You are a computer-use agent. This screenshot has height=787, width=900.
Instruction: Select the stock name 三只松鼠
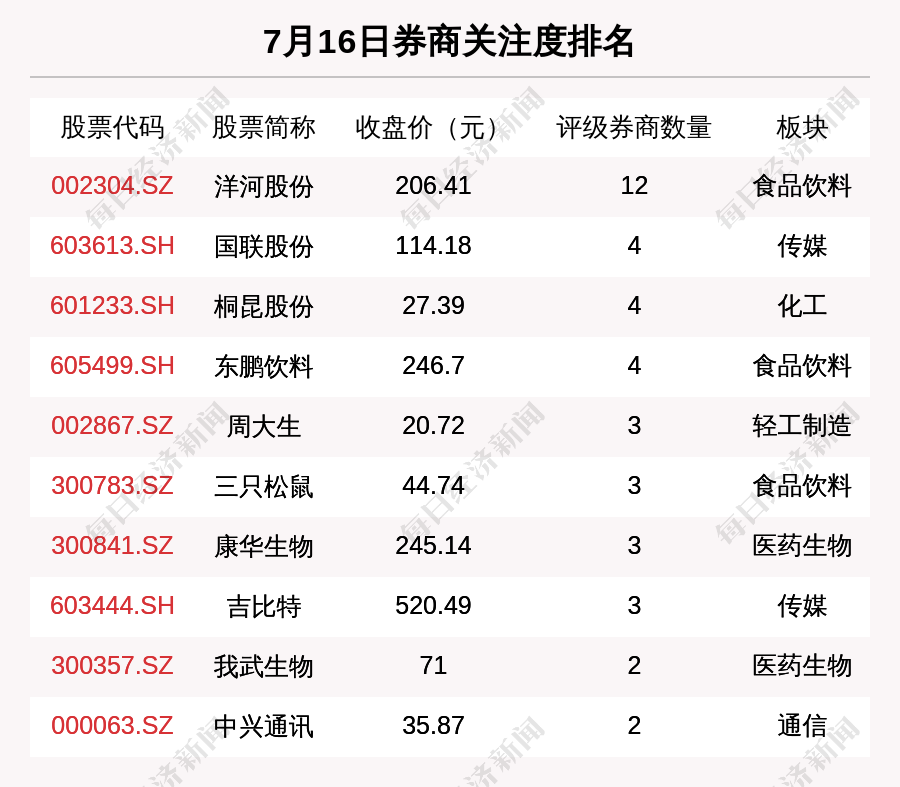pyautogui.click(x=263, y=486)
